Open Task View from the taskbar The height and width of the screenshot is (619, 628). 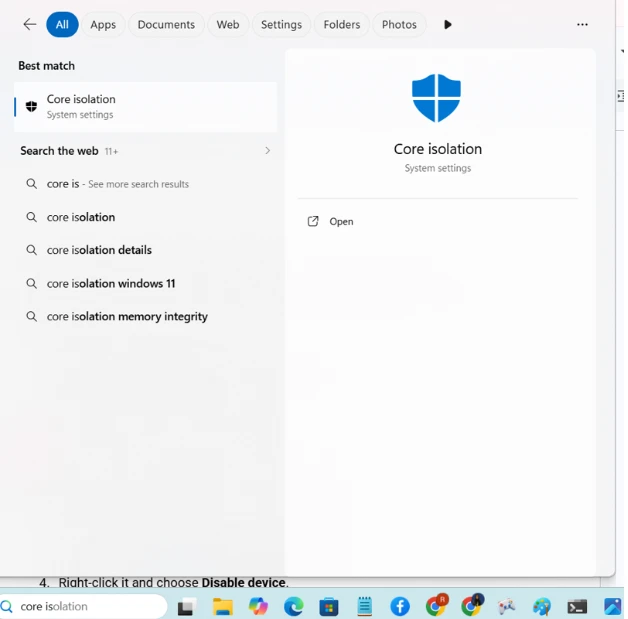click(186, 607)
